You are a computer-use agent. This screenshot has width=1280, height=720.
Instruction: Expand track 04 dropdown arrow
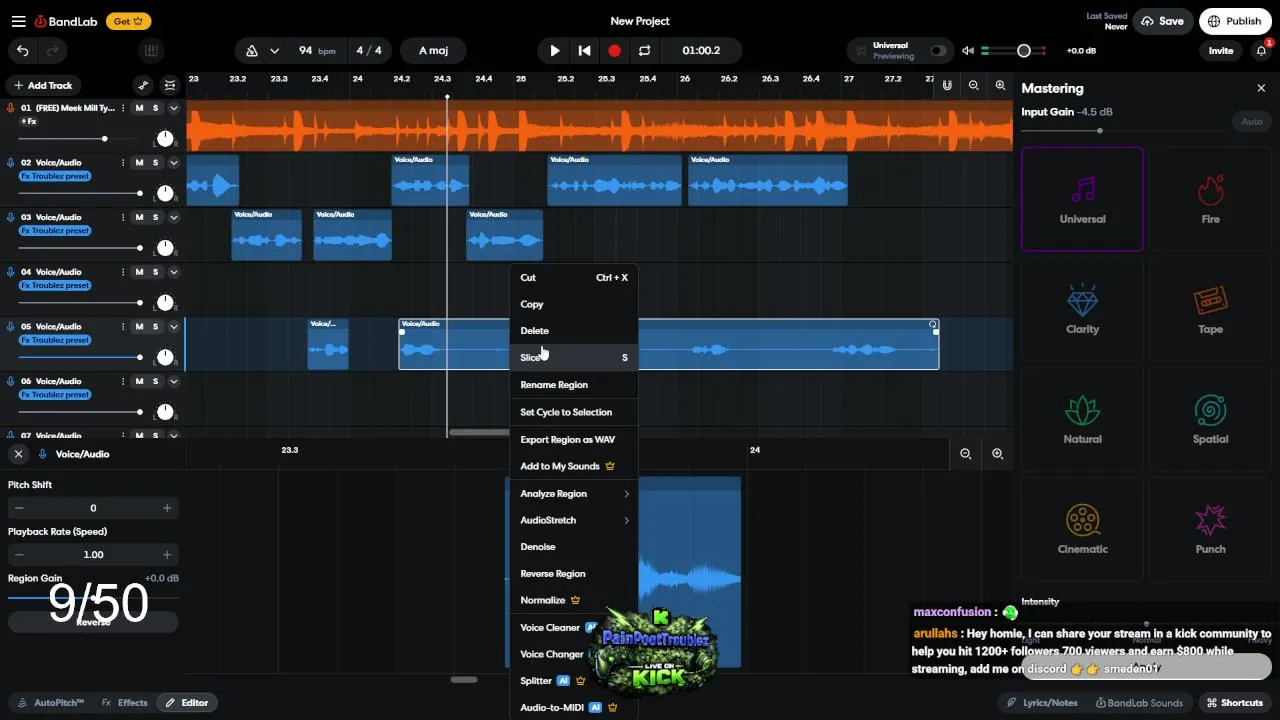tap(173, 272)
